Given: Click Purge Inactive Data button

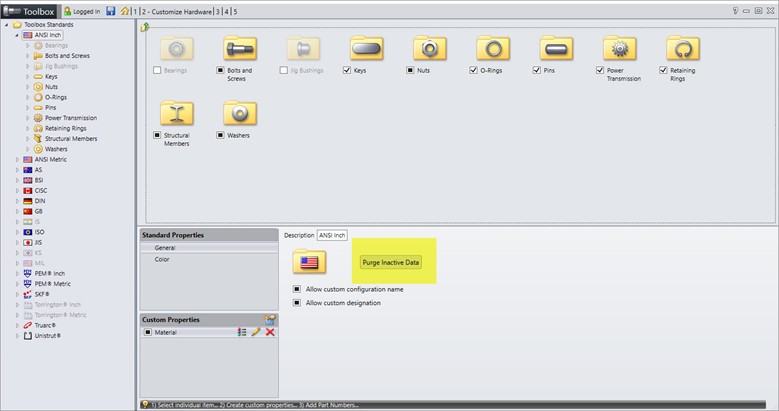Looking at the screenshot, I should [390, 262].
